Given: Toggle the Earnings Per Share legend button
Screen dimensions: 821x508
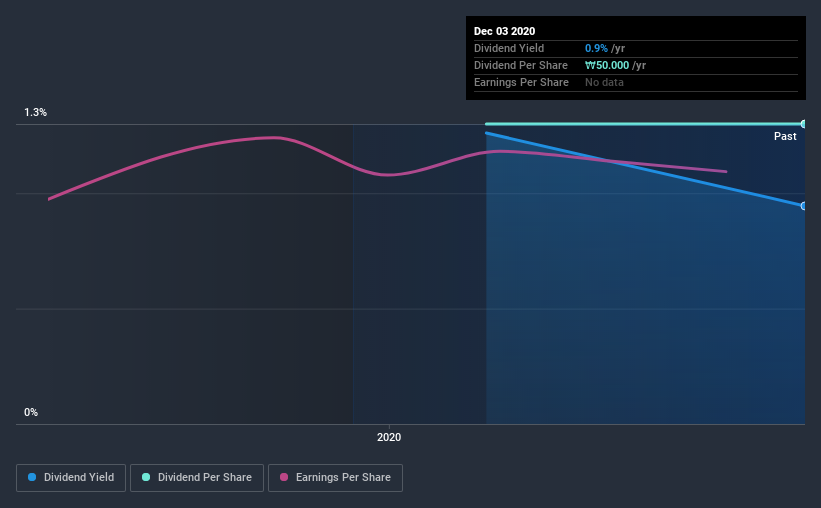Looking at the screenshot, I should pyautogui.click(x=335, y=478).
